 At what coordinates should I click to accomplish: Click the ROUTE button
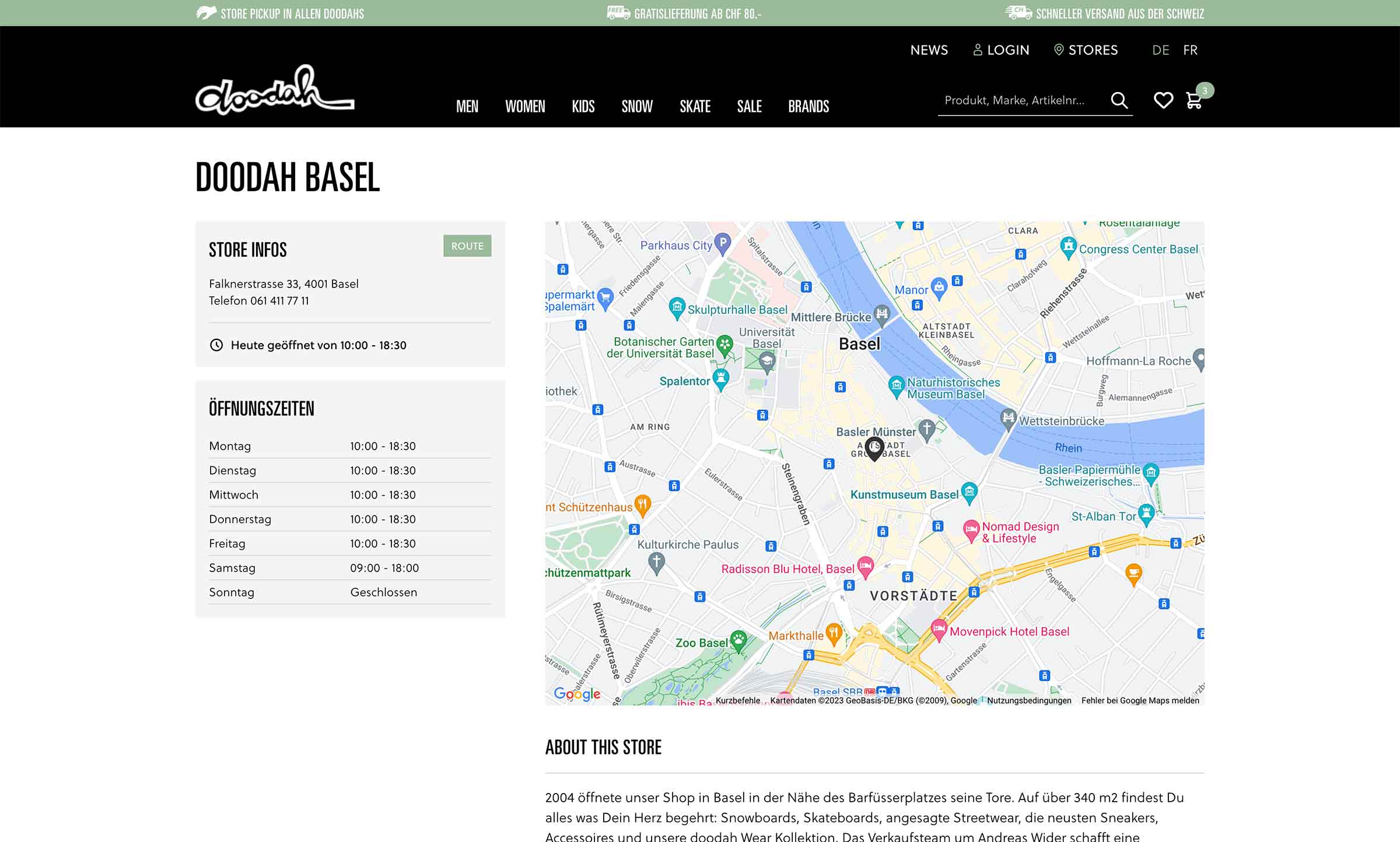467,246
